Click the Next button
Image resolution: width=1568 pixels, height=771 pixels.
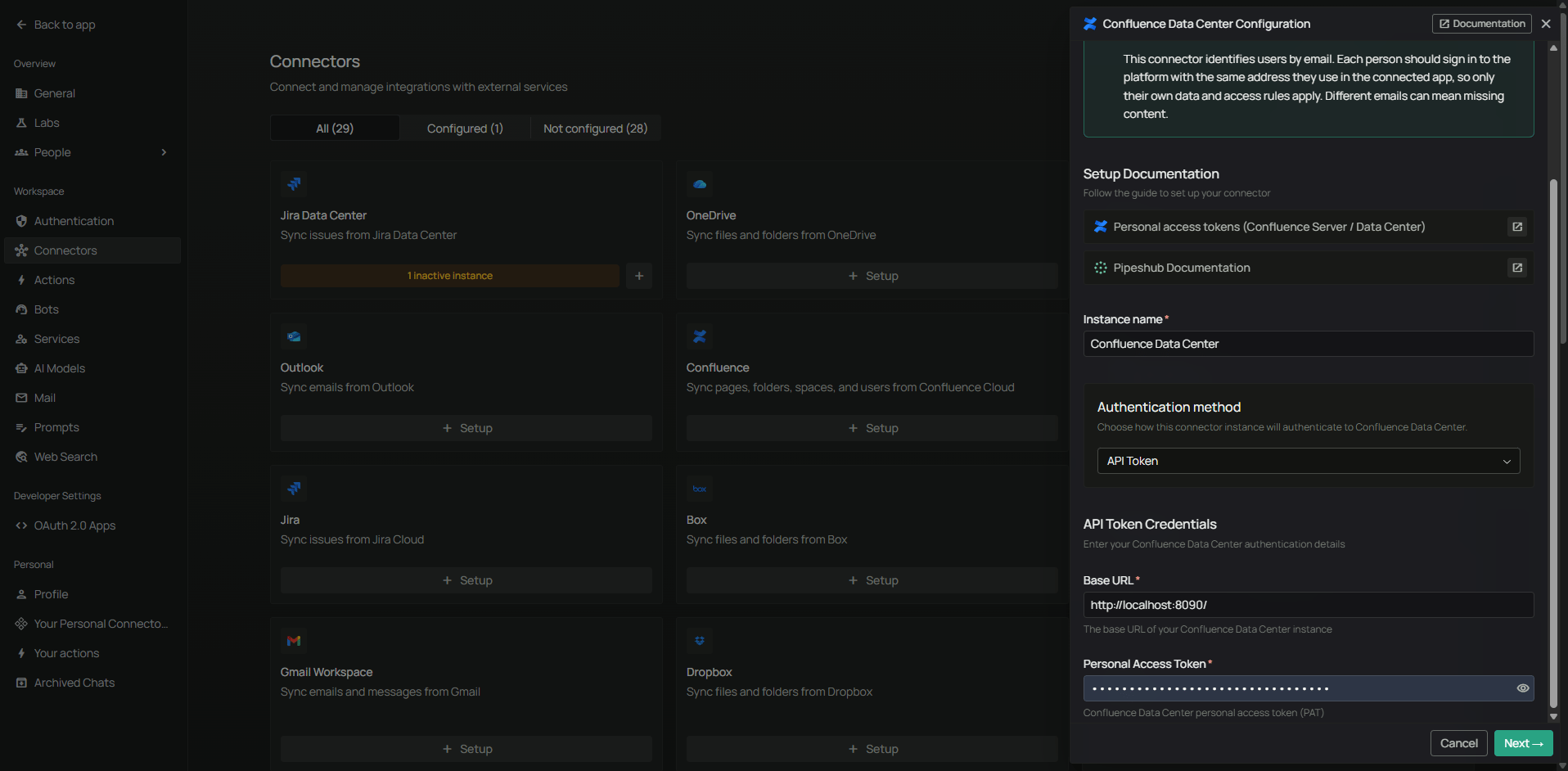pyautogui.click(x=1523, y=743)
